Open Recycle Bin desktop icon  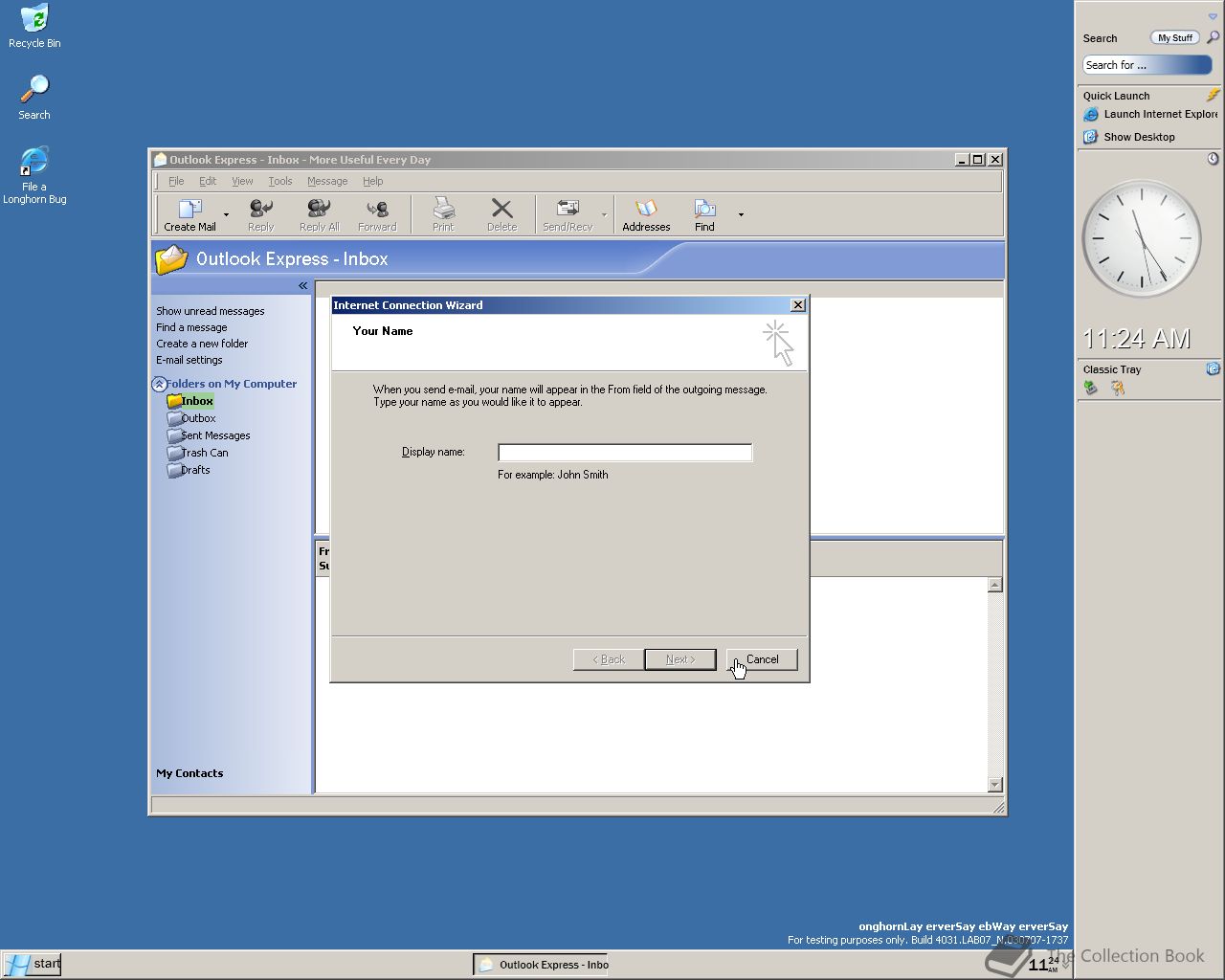(x=34, y=26)
